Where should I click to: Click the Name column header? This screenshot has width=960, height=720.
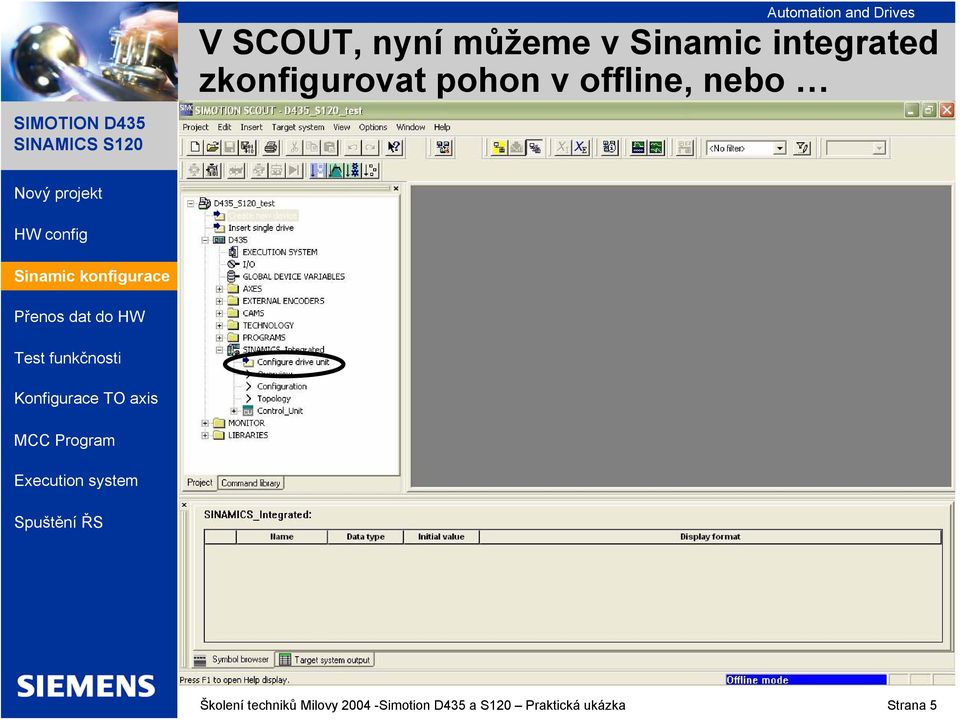282,537
